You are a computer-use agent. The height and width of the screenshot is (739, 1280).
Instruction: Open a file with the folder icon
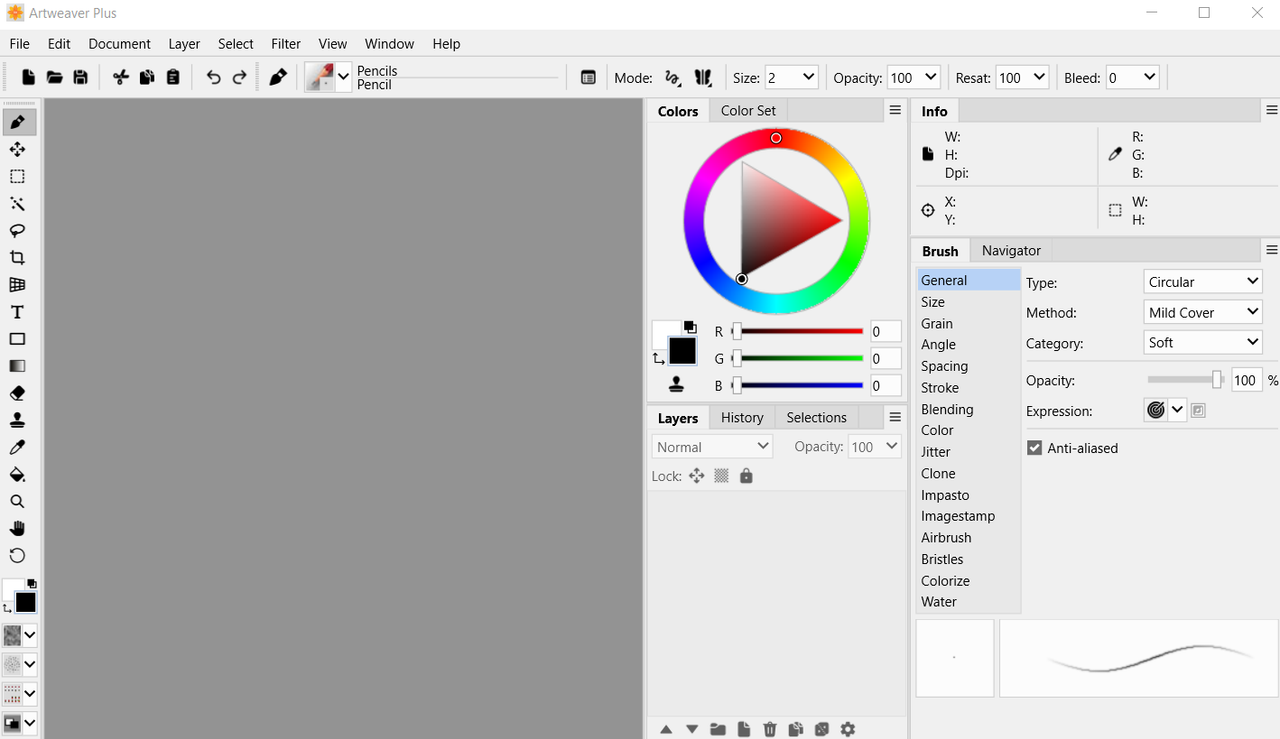pyautogui.click(x=55, y=77)
